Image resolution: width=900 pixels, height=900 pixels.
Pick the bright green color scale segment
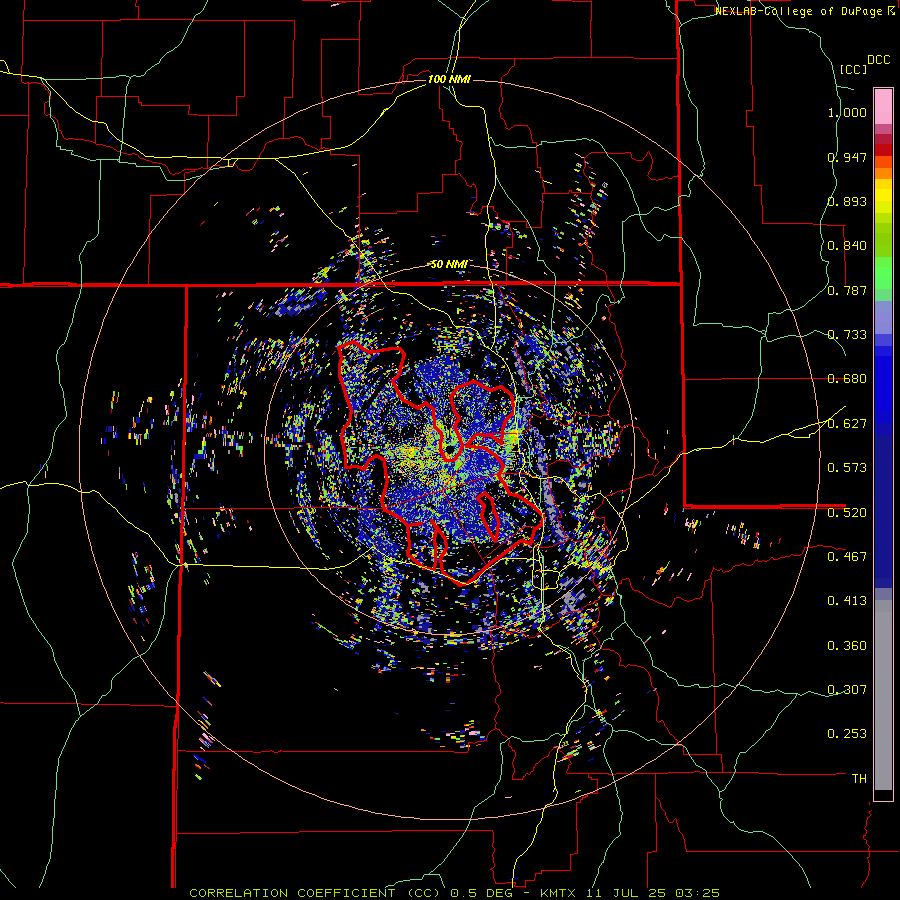tap(883, 273)
